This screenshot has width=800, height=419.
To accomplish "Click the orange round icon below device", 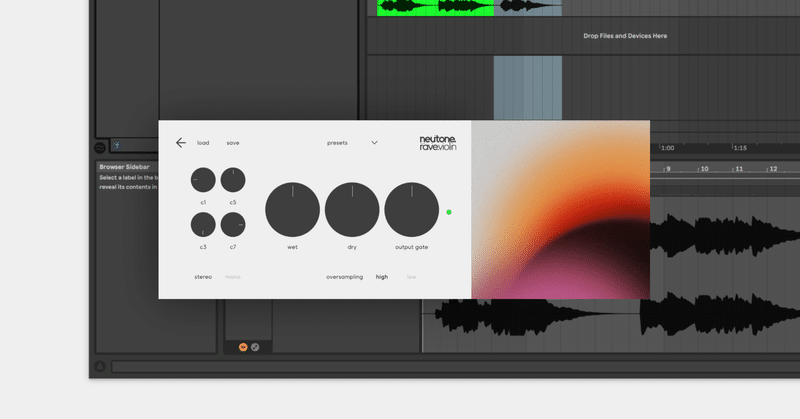I will point(243,347).
